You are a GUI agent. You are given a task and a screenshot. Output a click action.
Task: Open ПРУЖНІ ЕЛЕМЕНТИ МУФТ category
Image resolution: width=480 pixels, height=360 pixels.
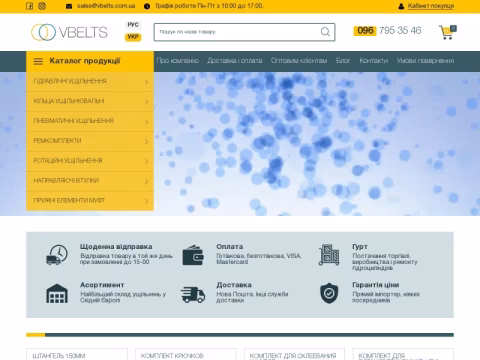(90, 201)
